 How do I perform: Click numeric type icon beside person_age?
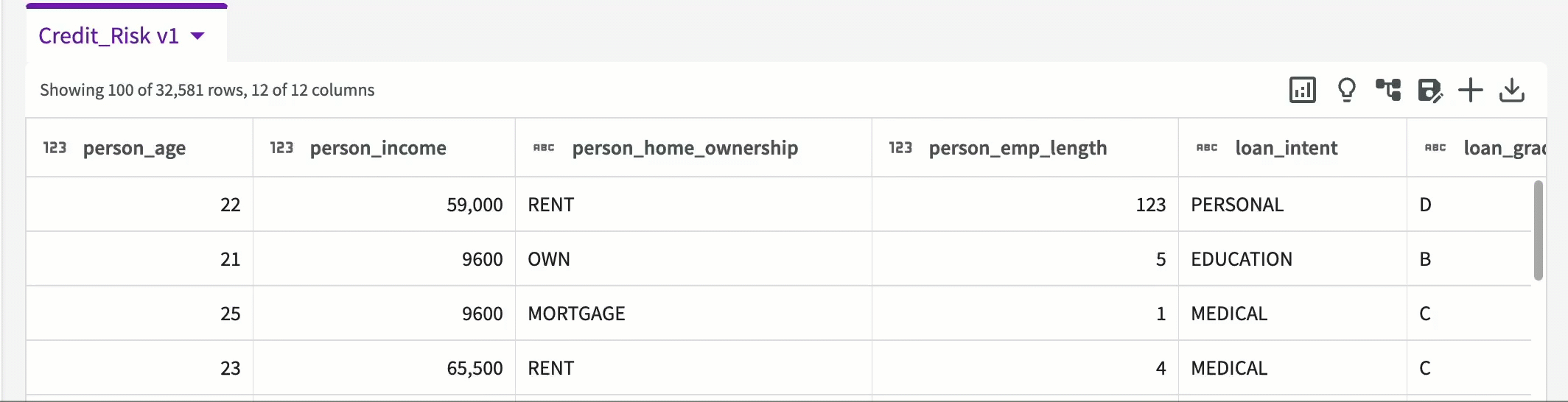55,148
